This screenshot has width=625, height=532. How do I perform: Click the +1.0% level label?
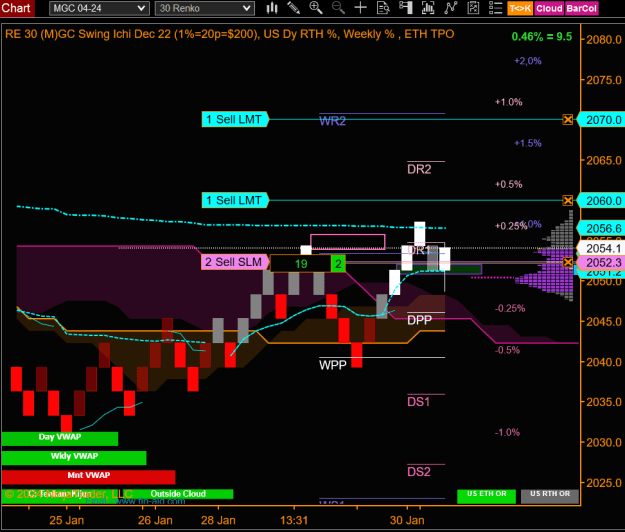coord(509,102)
